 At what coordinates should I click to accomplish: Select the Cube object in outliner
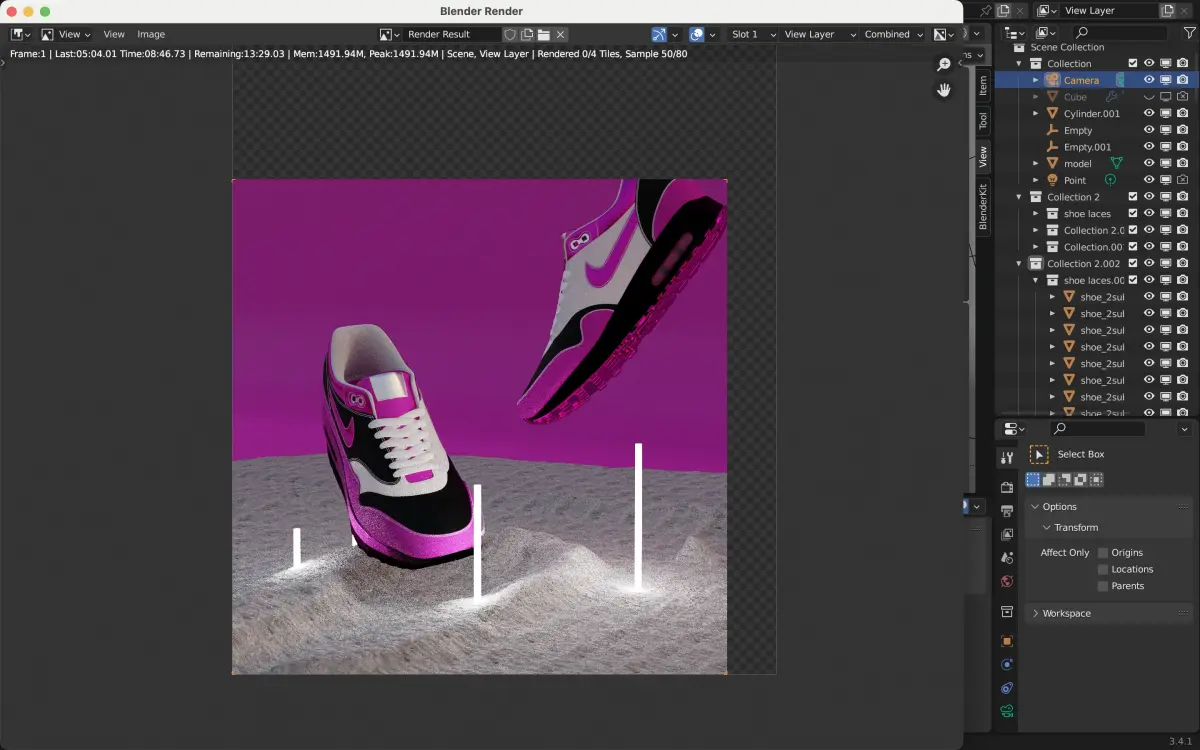pos(1075,97)
